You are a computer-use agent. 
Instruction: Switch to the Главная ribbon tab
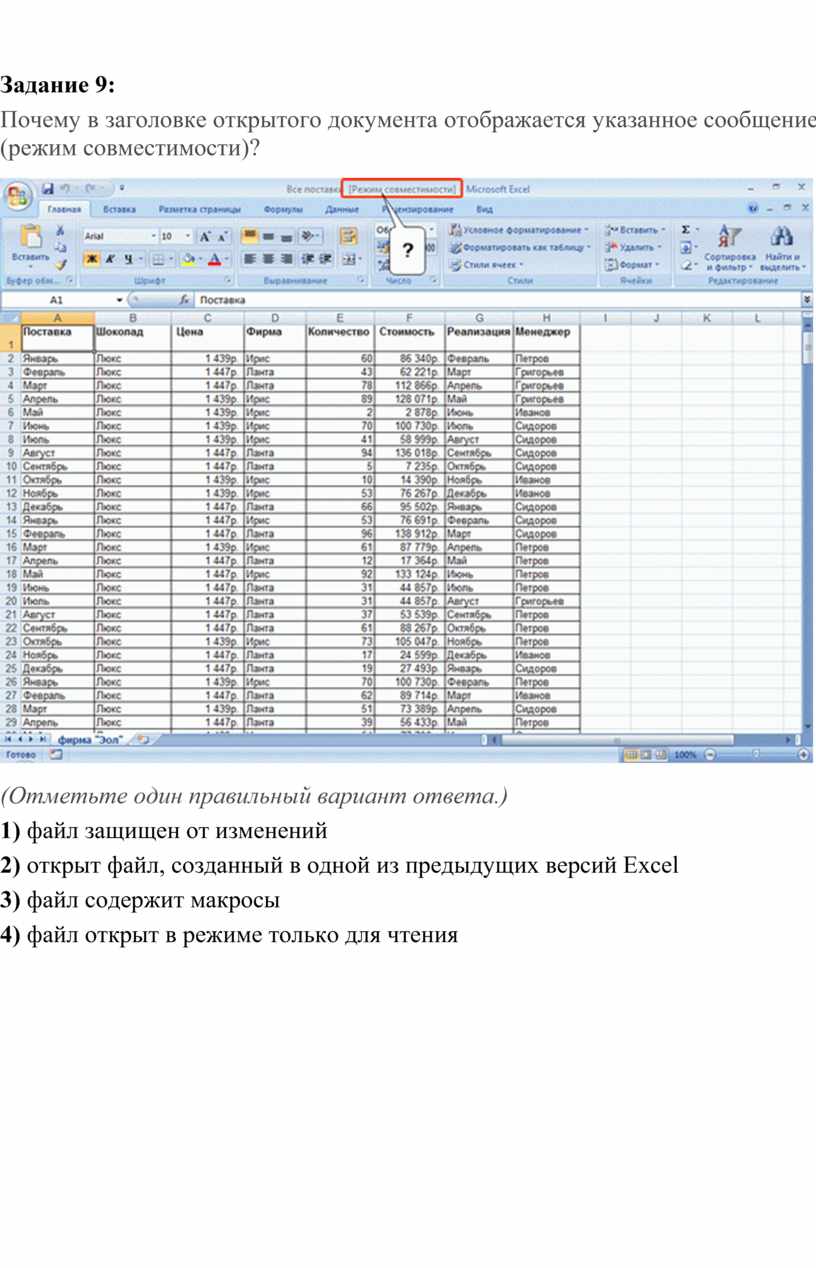pyautogui.click(x=64, y=210)
